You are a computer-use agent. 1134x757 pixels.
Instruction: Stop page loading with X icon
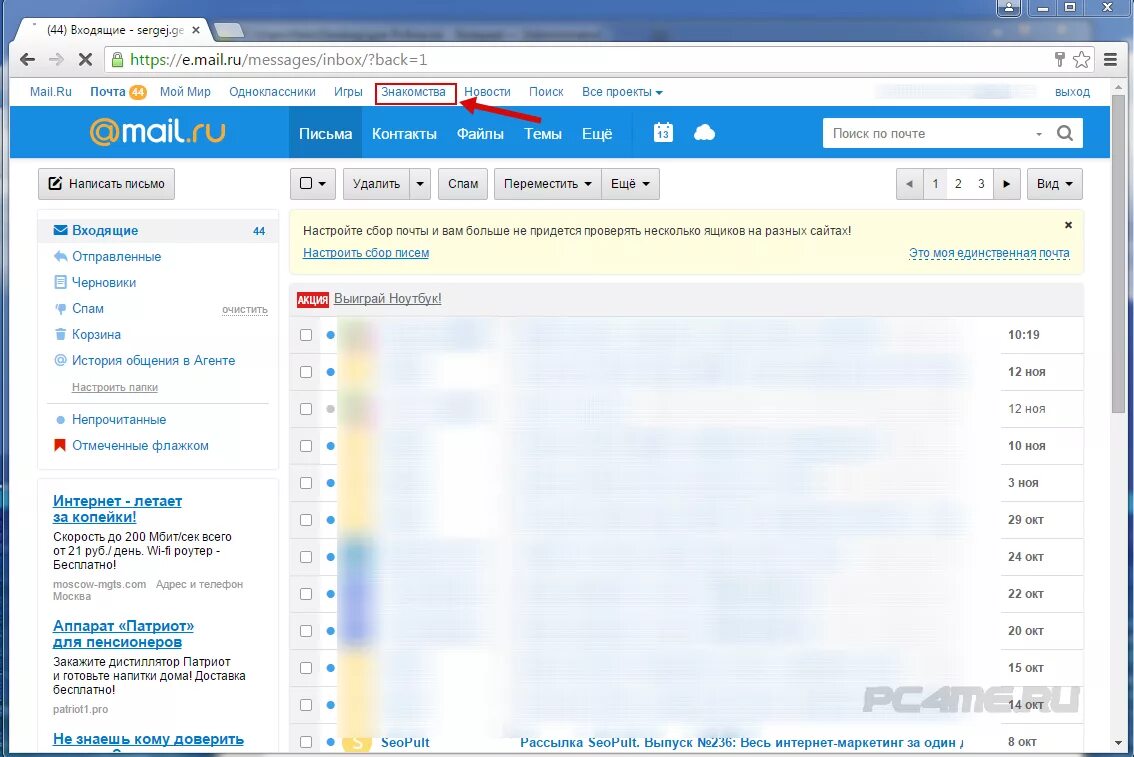(x=85, y=60)
